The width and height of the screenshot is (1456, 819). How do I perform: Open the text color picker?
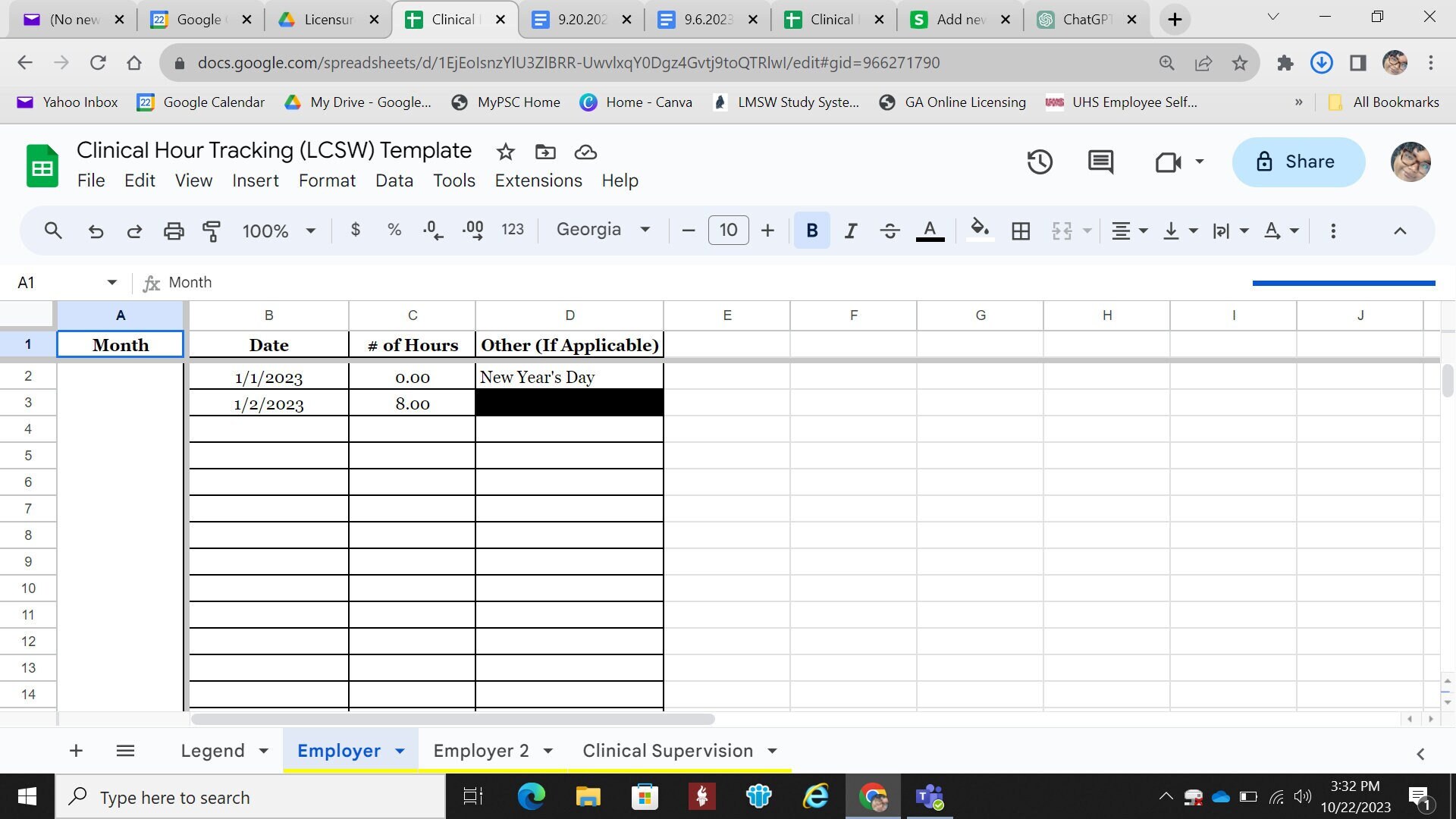point(930,230)
